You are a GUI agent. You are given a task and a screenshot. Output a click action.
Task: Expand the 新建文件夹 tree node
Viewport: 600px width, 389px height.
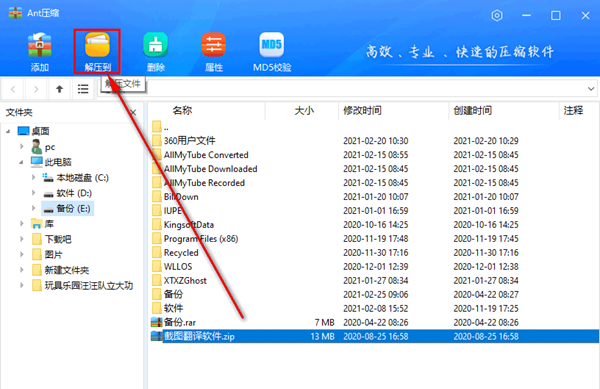(x=22, y=270)
